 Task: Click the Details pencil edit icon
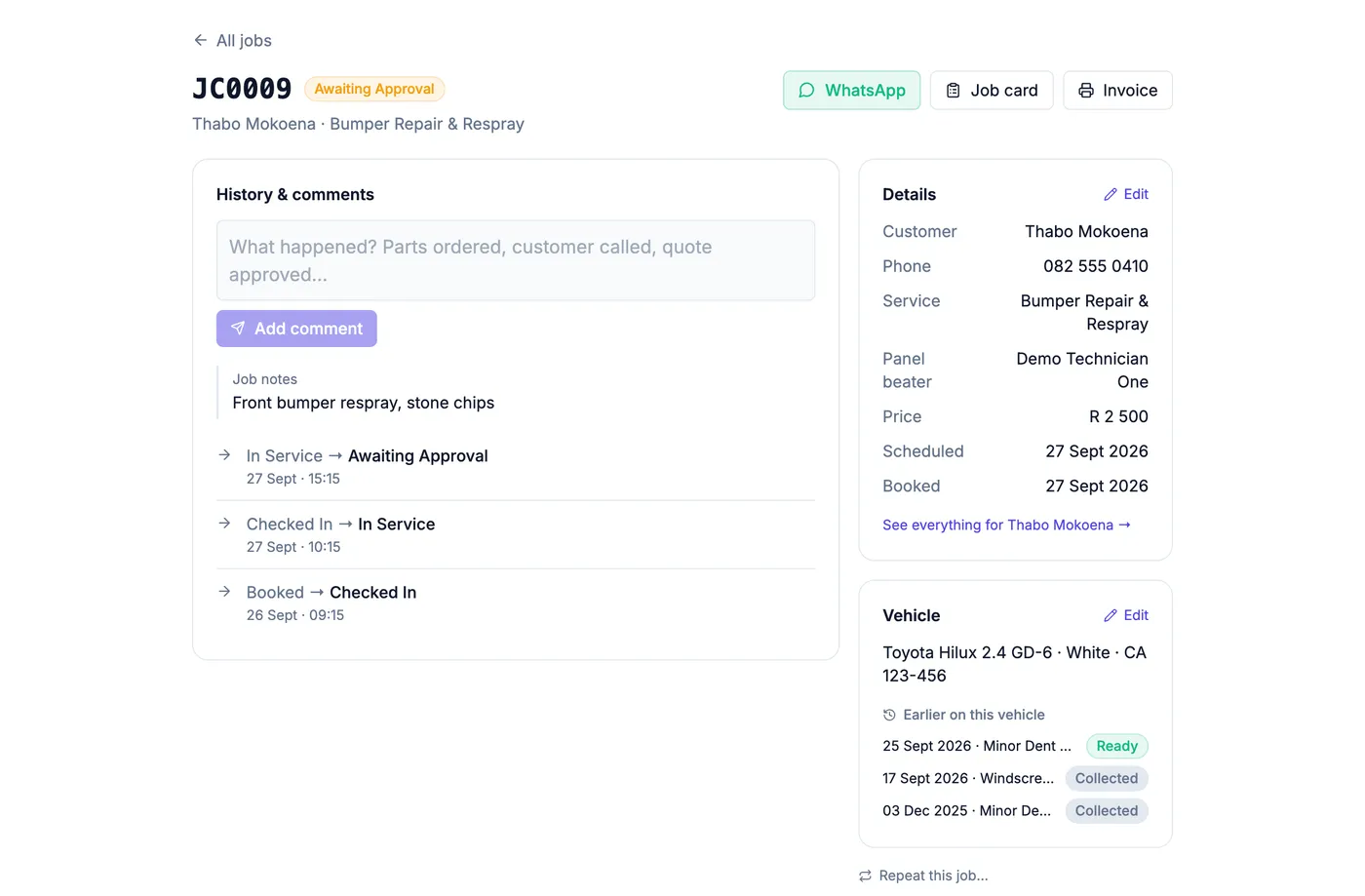pyautogui.click(x=1111, y=195)
